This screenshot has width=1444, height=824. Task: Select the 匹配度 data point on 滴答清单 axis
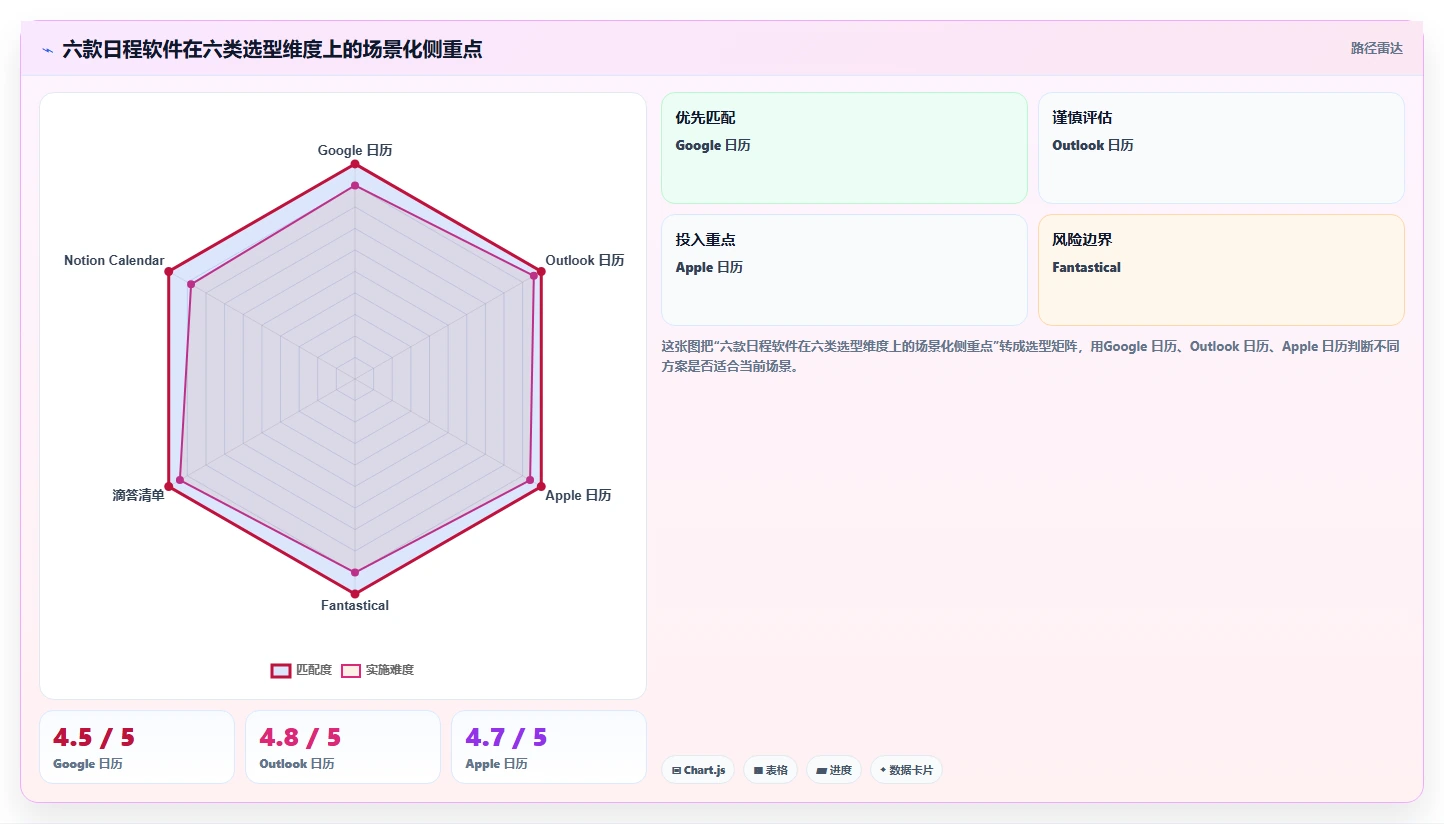[x=168, y=486]
